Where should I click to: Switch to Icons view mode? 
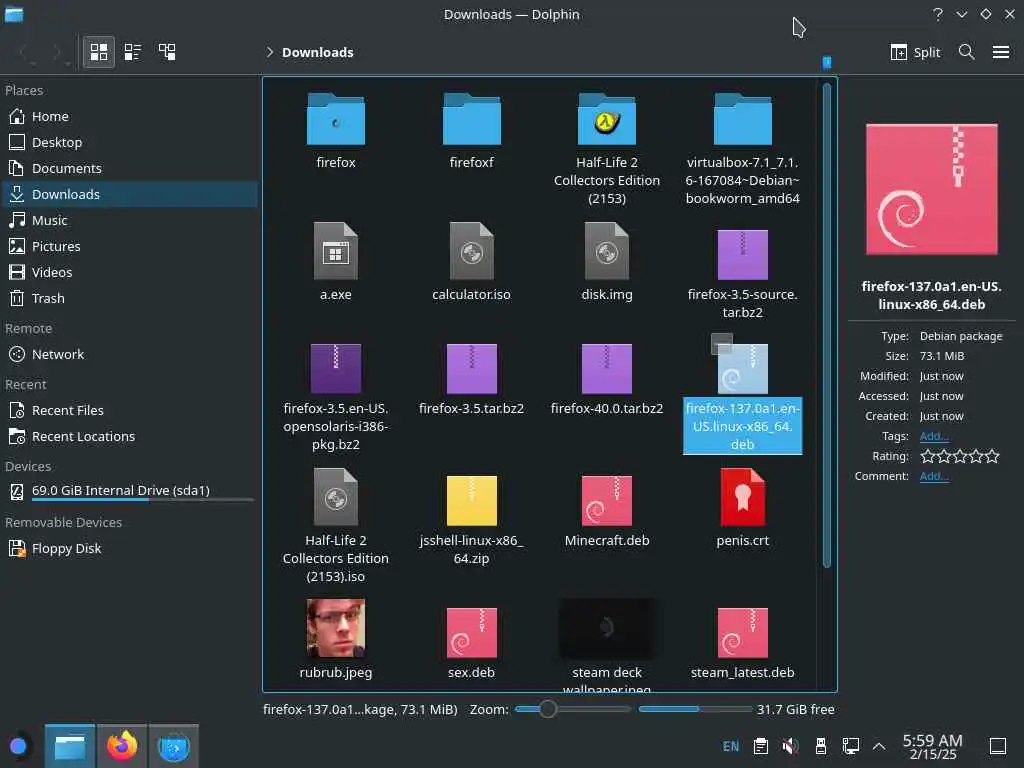pos(99,52)
